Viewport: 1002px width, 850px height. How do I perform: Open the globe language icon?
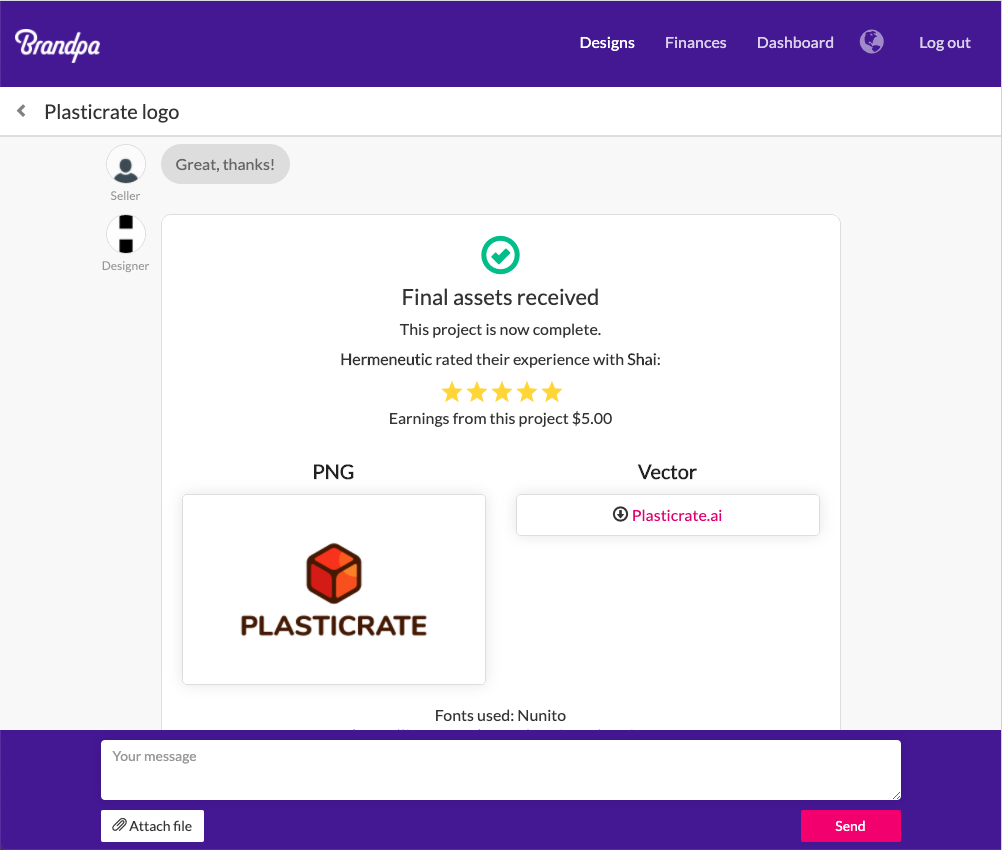[872, 42]
